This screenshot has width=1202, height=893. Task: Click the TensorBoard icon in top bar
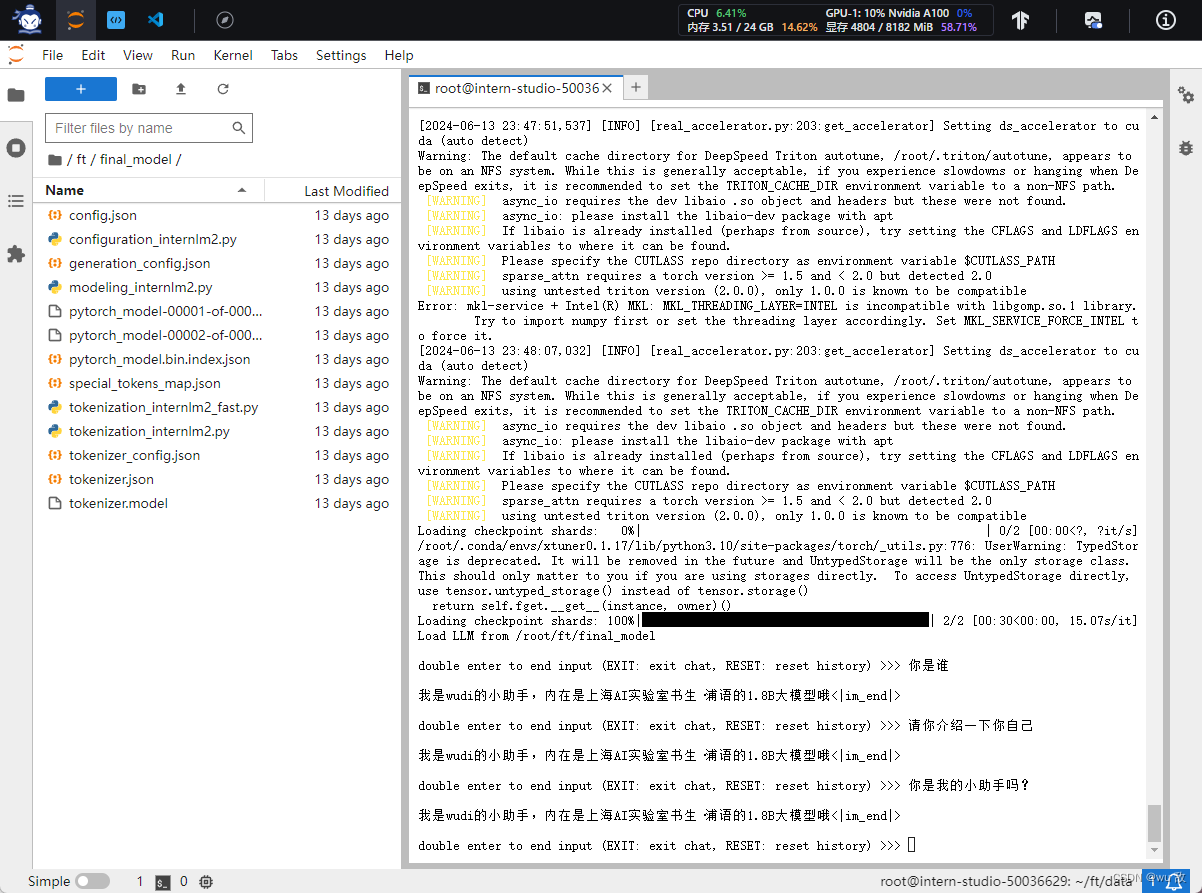(x=1020, y=20)
